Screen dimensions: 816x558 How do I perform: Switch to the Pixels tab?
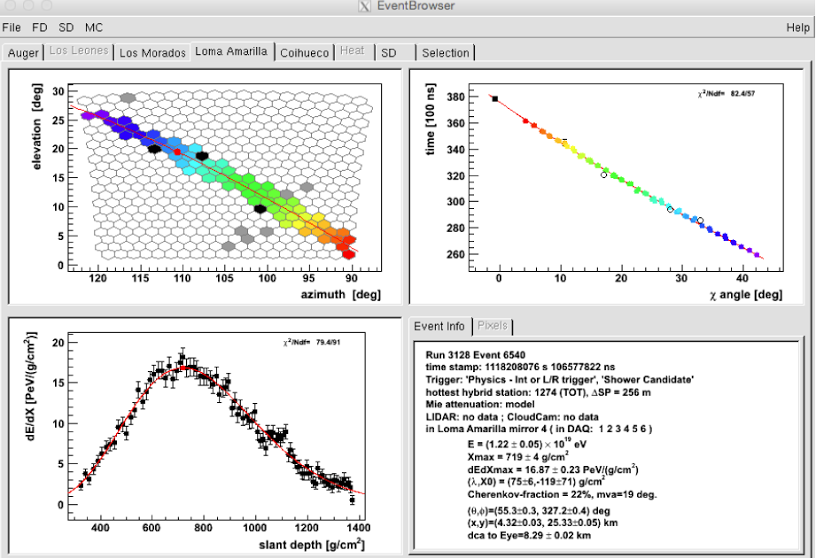click(x=492, y=326)
